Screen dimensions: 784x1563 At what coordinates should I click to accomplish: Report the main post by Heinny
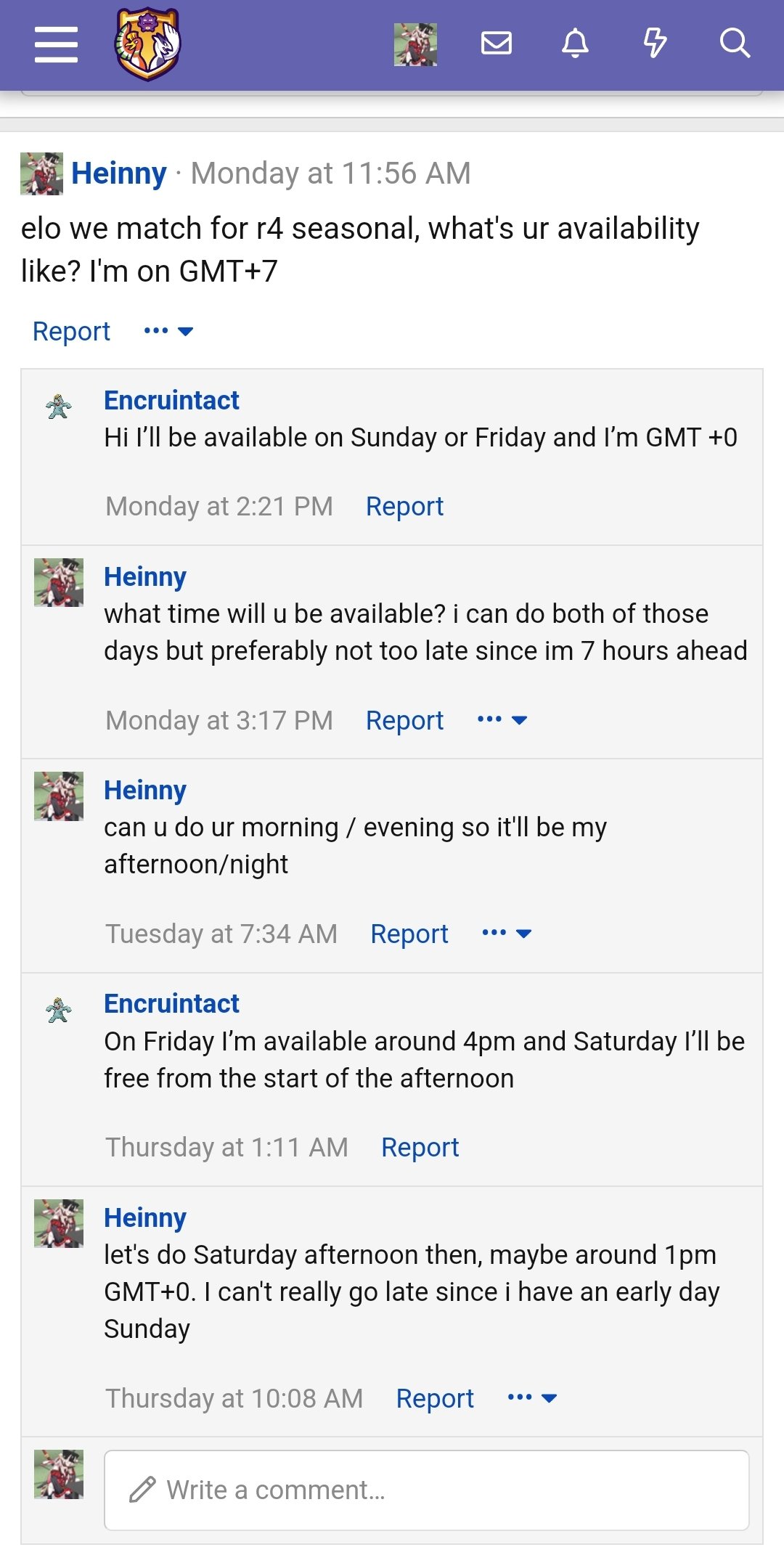click(71, 331)
